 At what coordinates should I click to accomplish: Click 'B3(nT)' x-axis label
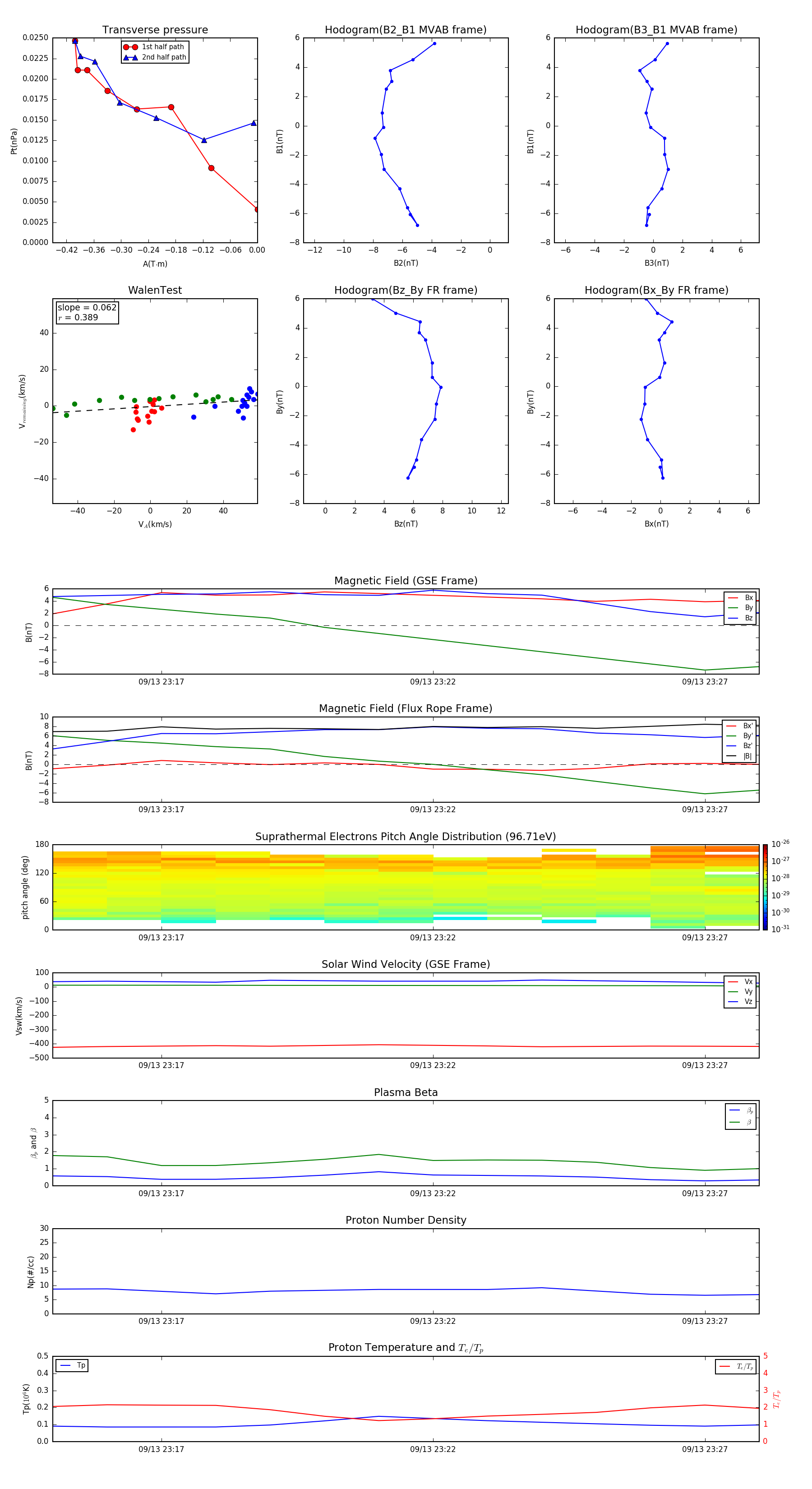[x=656, y=263]
